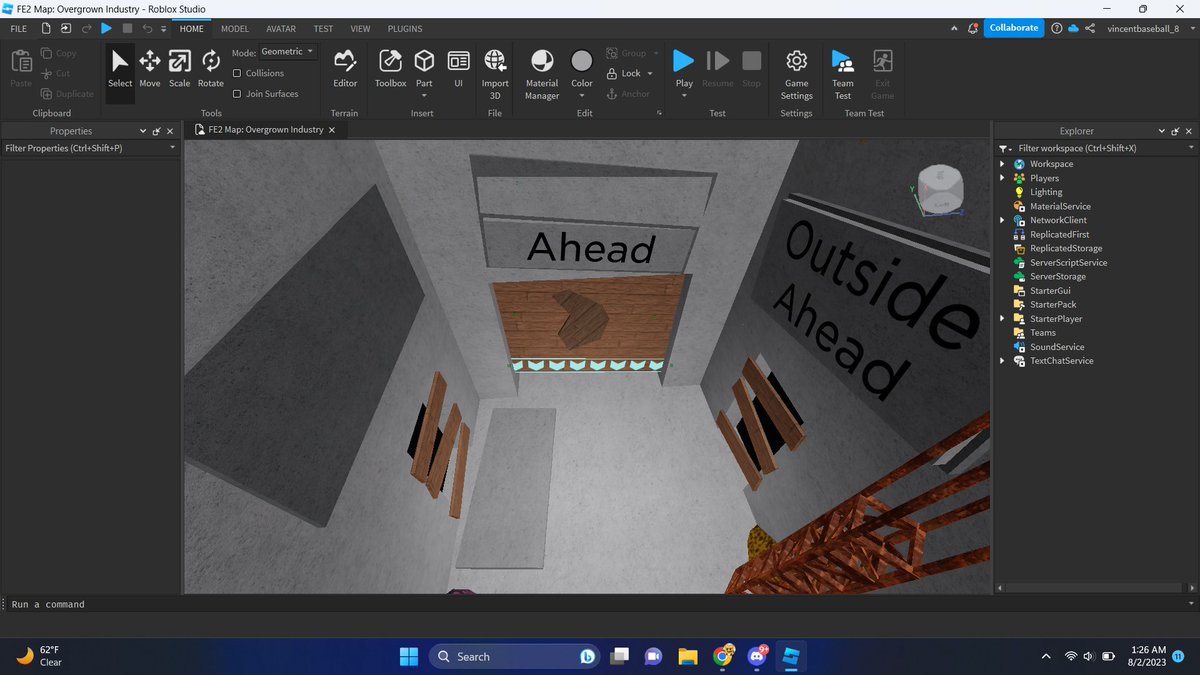1200x675 pixels.
Task: Activate the Move tool
Action: (150, 69)
